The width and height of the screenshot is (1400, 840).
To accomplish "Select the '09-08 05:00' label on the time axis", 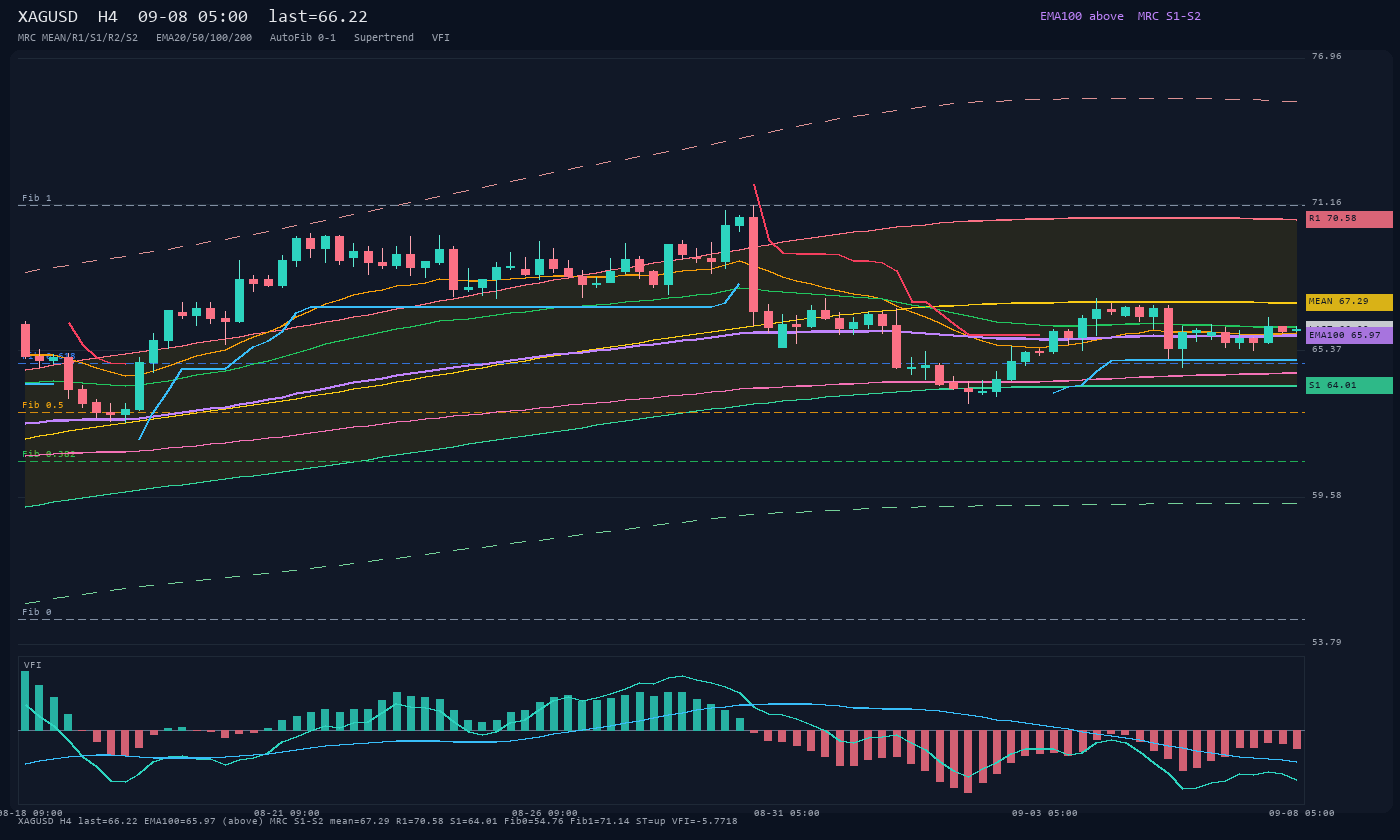I will [1302, 813].
